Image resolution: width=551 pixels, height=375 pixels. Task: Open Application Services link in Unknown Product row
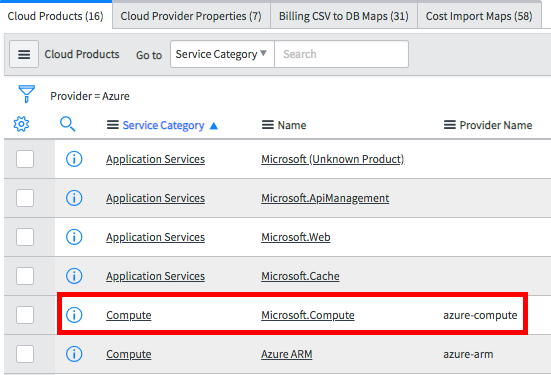(155, 159)
